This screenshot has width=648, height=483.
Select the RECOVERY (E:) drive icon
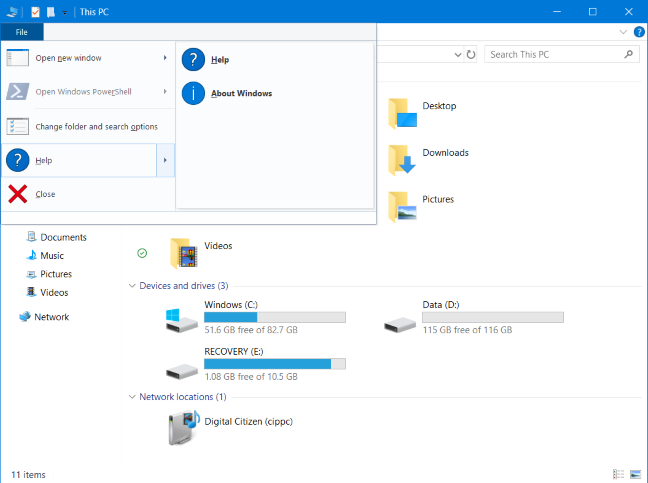point(181,371)
